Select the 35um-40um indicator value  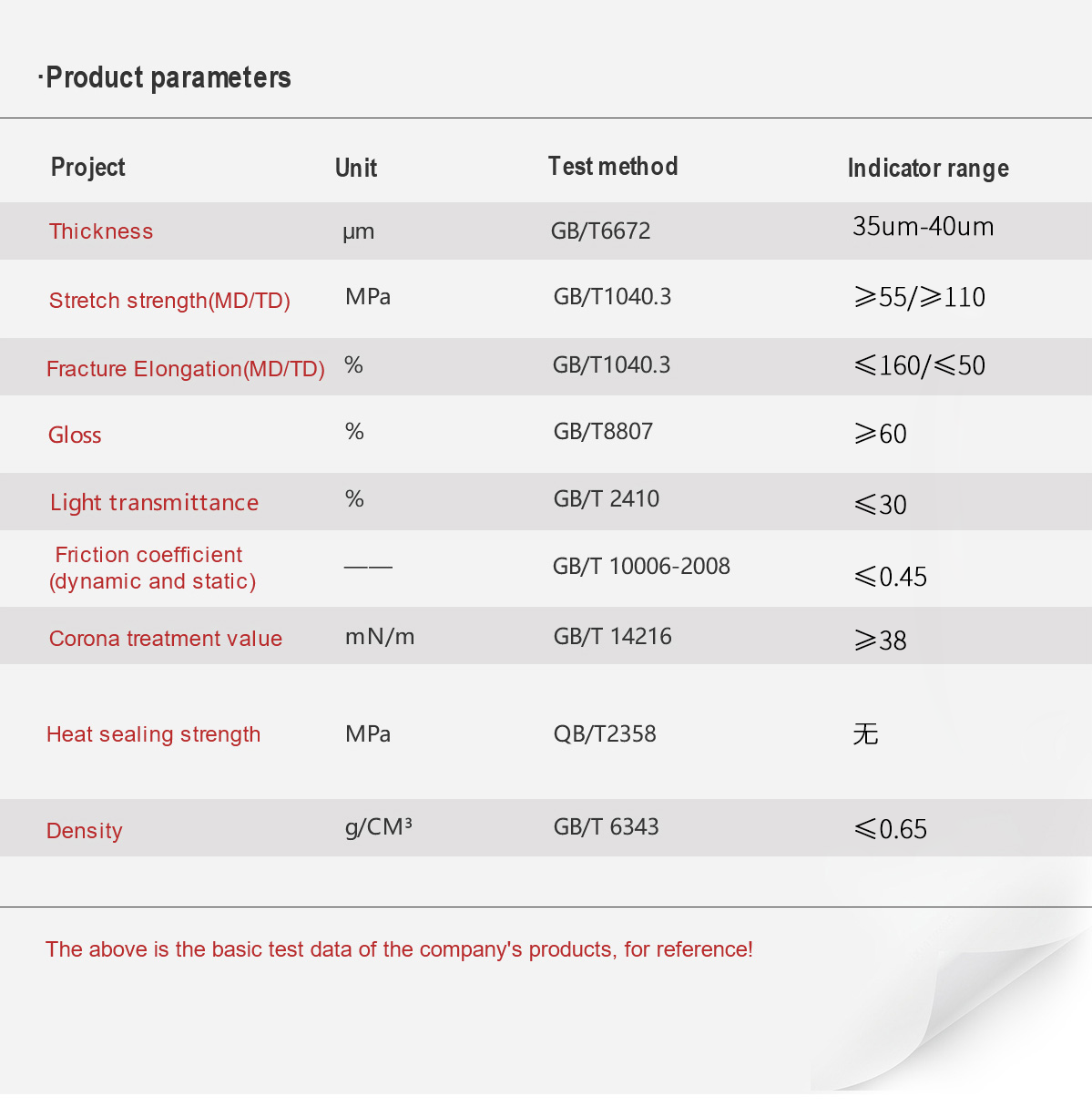pyautogui.click(x=924, y=226)
